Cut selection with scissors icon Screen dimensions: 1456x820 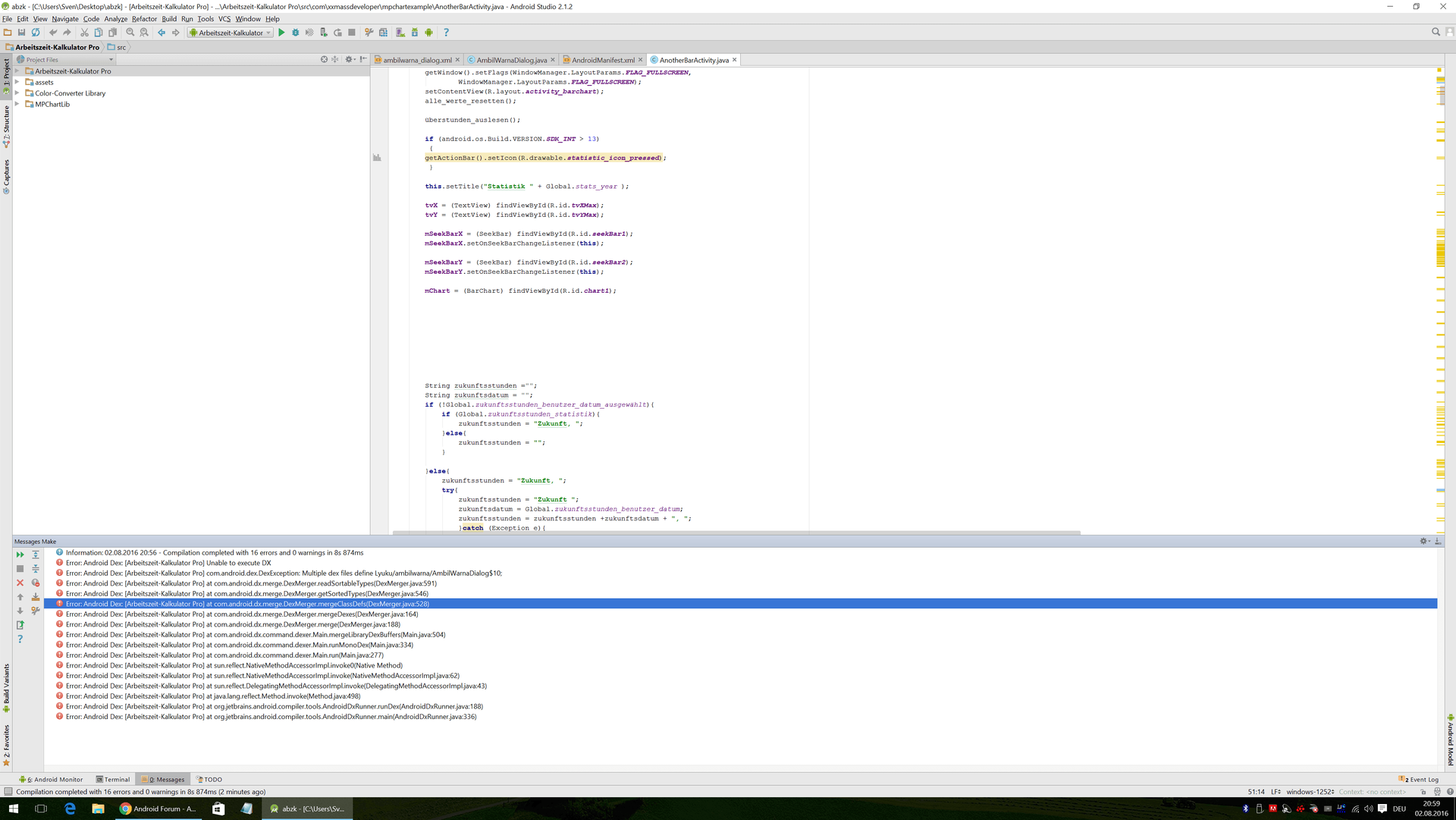click(x=84, y=33)
